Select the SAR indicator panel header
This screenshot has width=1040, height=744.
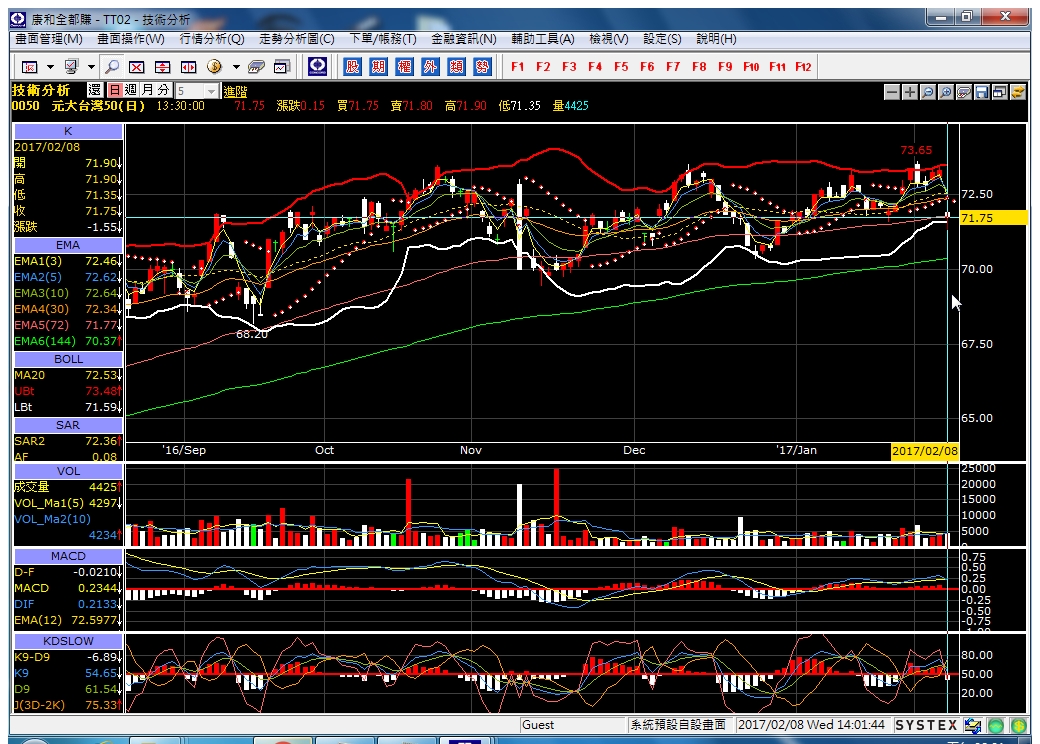coord(68,426)
